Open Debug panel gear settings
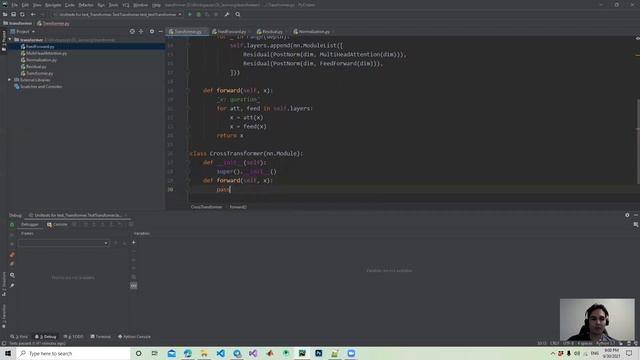This screenshot has height=360, width=640. (x=627, y=215)
